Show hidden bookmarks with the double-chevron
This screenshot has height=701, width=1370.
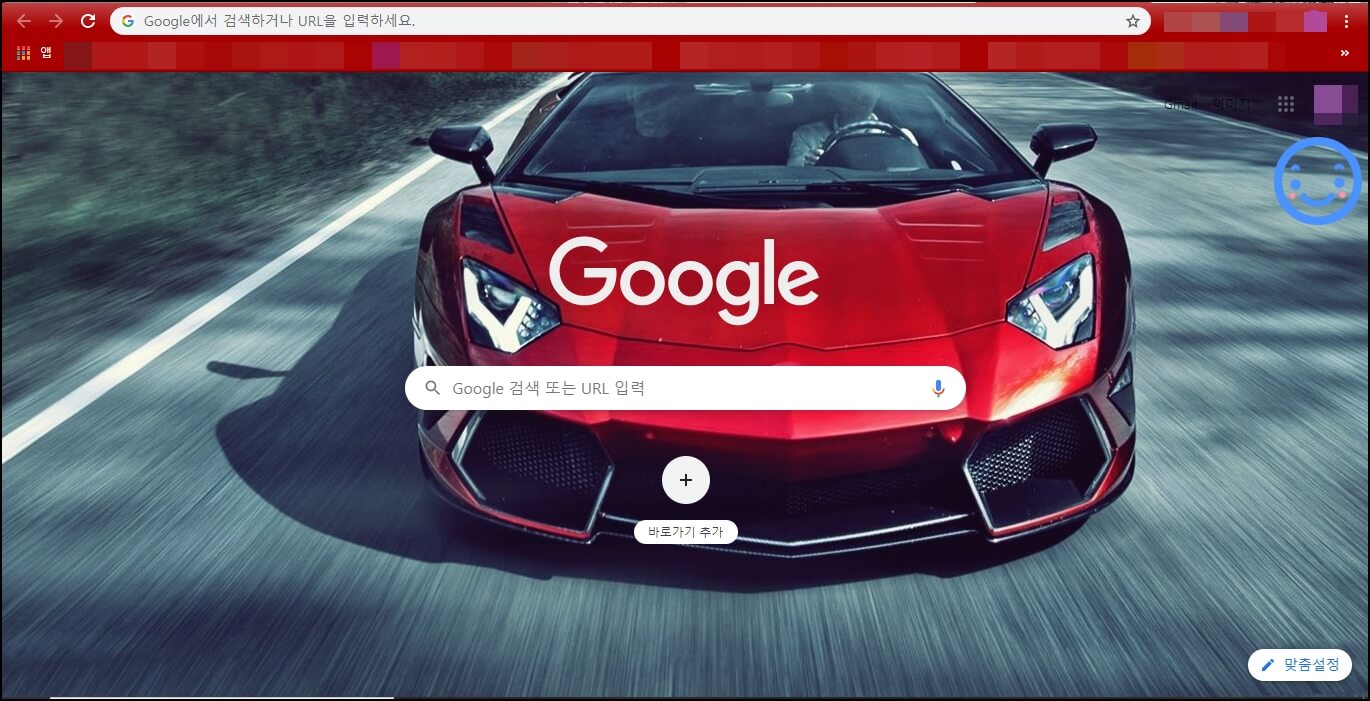pos(1345,53)
